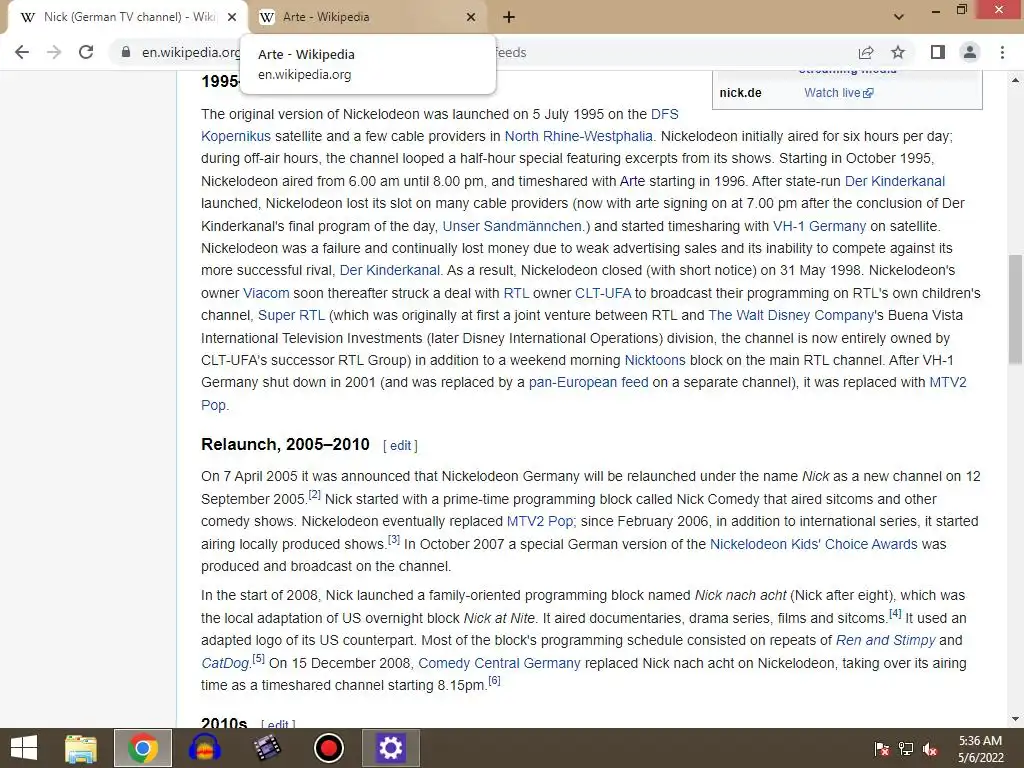Image resolution: width=1024 pixels, height=768 pixels.
Task: Open the taskbar clock showing 5:36 AM
Action: click(980, 748)
